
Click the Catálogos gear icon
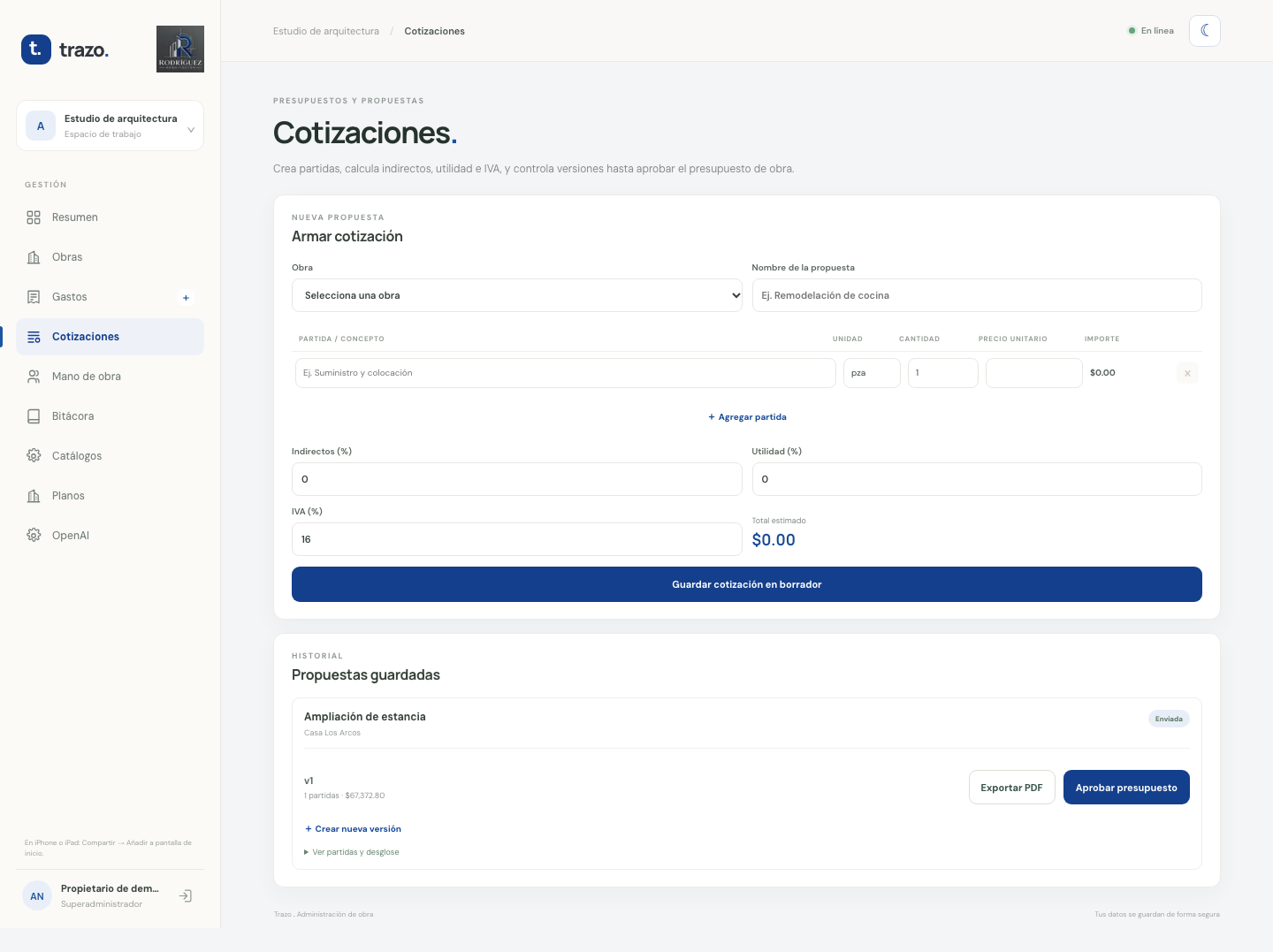pyautogui.click(x=34, y=456)
